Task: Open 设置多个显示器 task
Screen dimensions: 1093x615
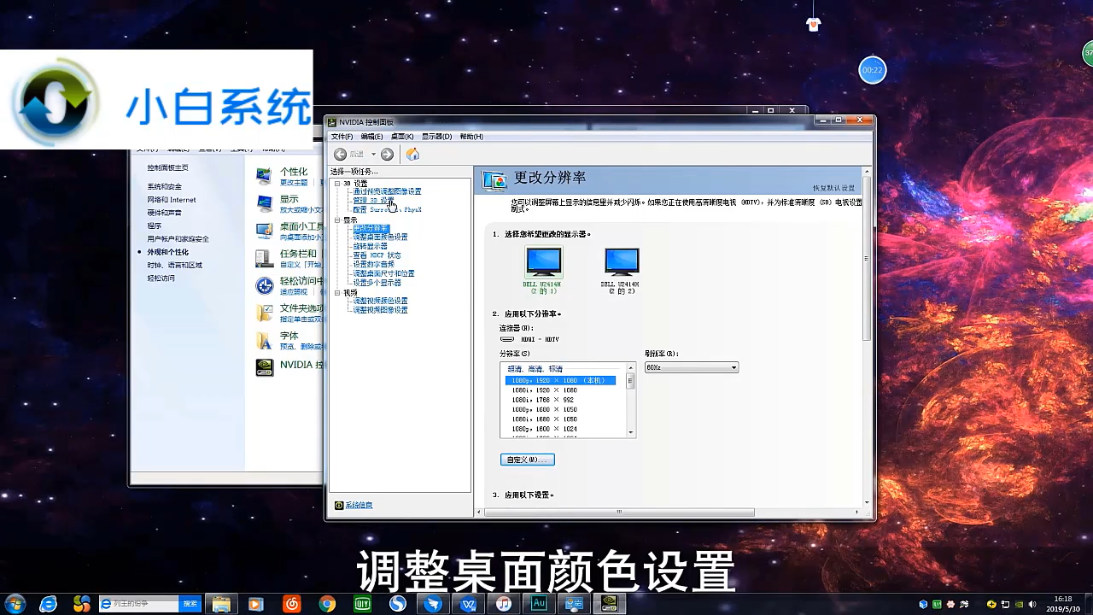Action: point(376,282)
